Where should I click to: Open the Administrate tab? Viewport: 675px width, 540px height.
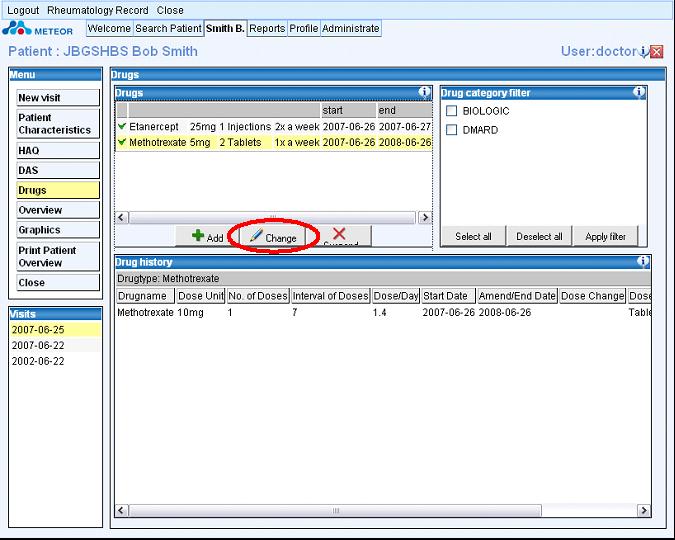point(350,28)
